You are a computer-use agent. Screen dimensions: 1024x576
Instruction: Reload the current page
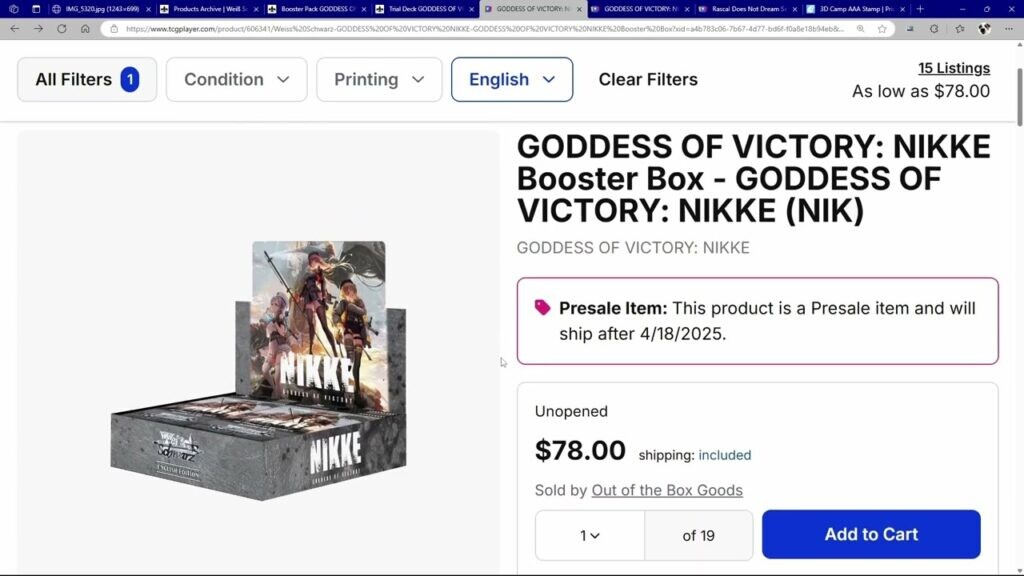click(61, 29)
